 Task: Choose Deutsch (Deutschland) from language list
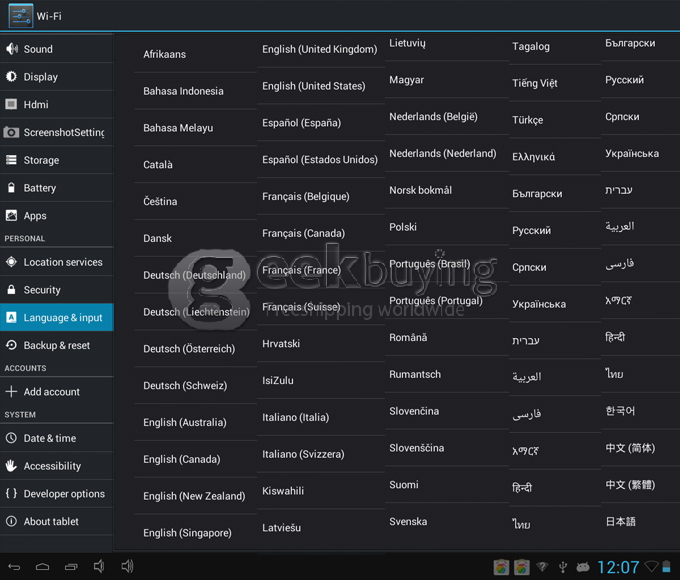tap(194, 275)
